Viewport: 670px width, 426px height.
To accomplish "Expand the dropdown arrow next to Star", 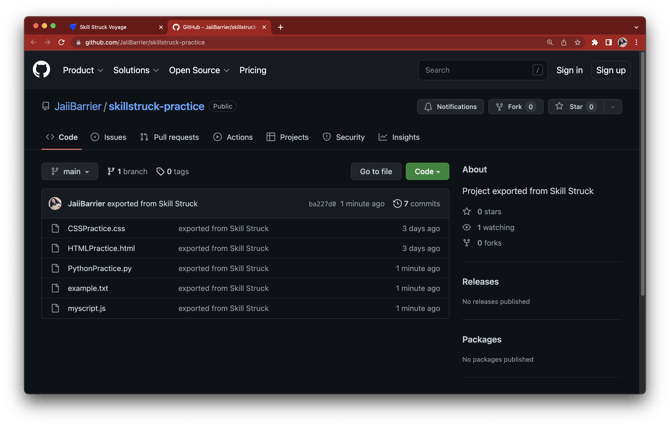I will point(613,107).
